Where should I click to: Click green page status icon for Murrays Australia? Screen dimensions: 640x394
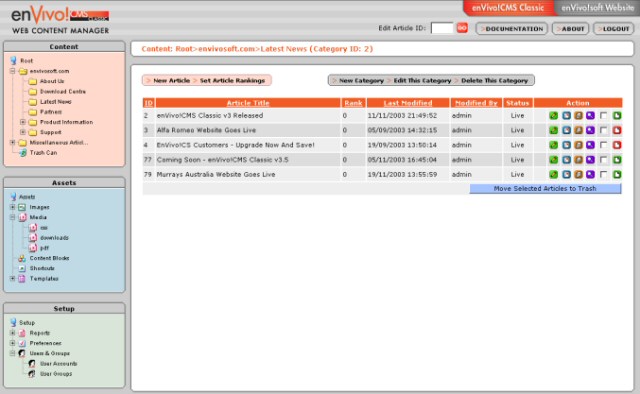617,174
